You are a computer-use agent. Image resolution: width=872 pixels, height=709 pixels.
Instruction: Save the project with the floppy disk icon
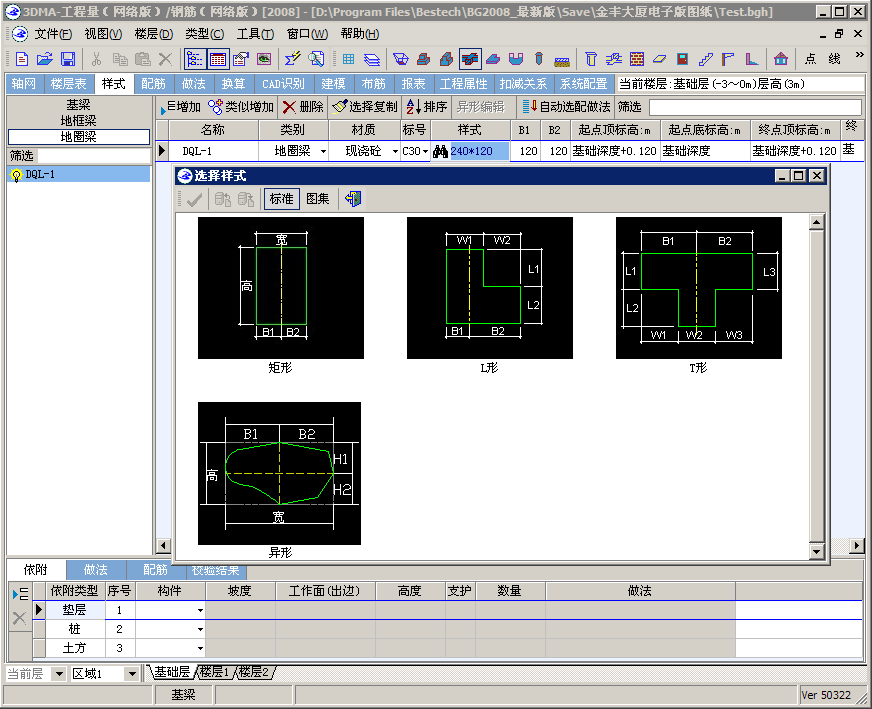tap(68, 59)
